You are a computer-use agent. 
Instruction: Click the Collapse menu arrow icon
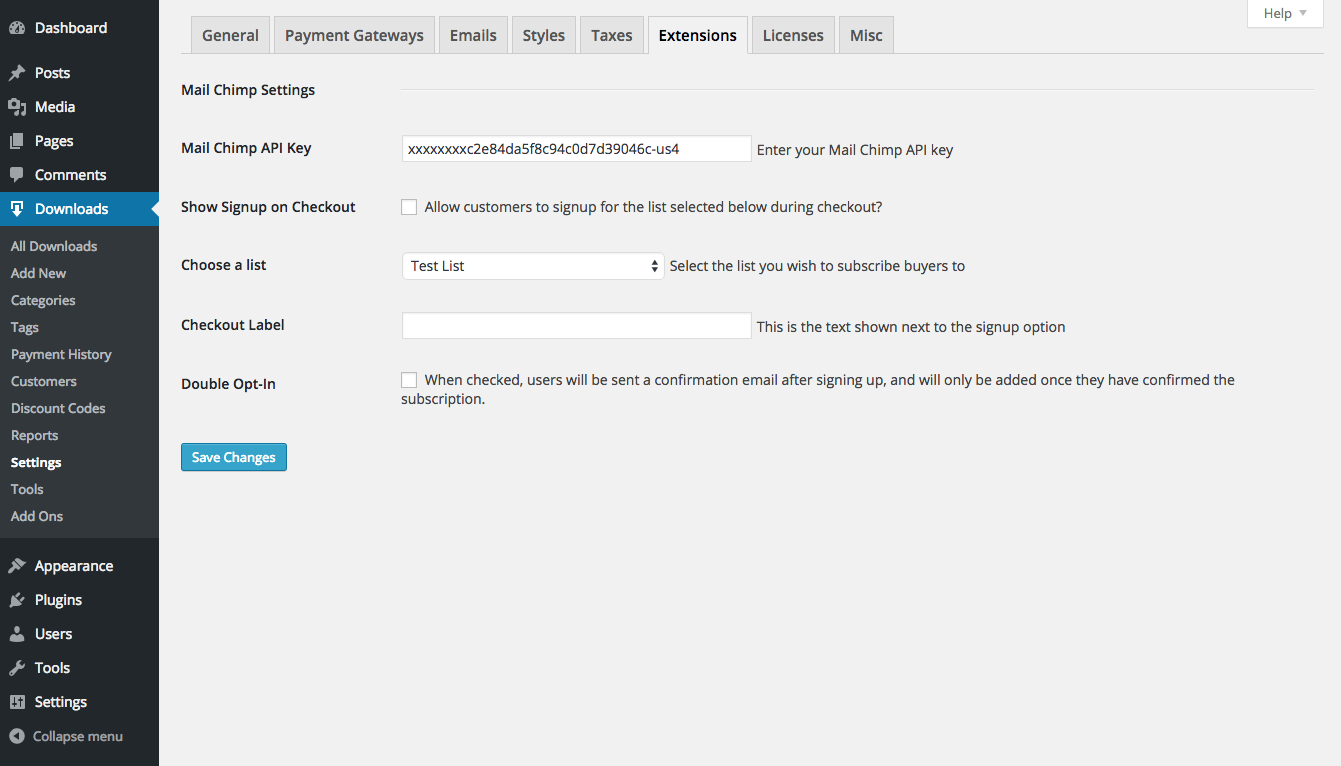click(x=17, y=736)
